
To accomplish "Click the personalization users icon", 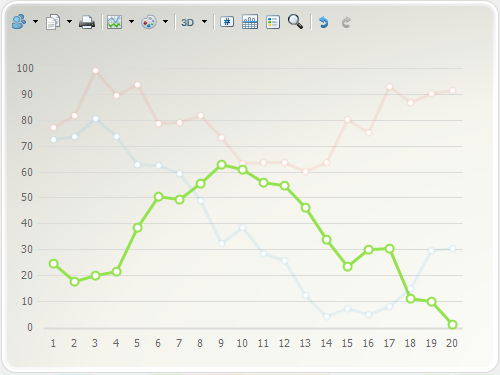I will 19,22.
